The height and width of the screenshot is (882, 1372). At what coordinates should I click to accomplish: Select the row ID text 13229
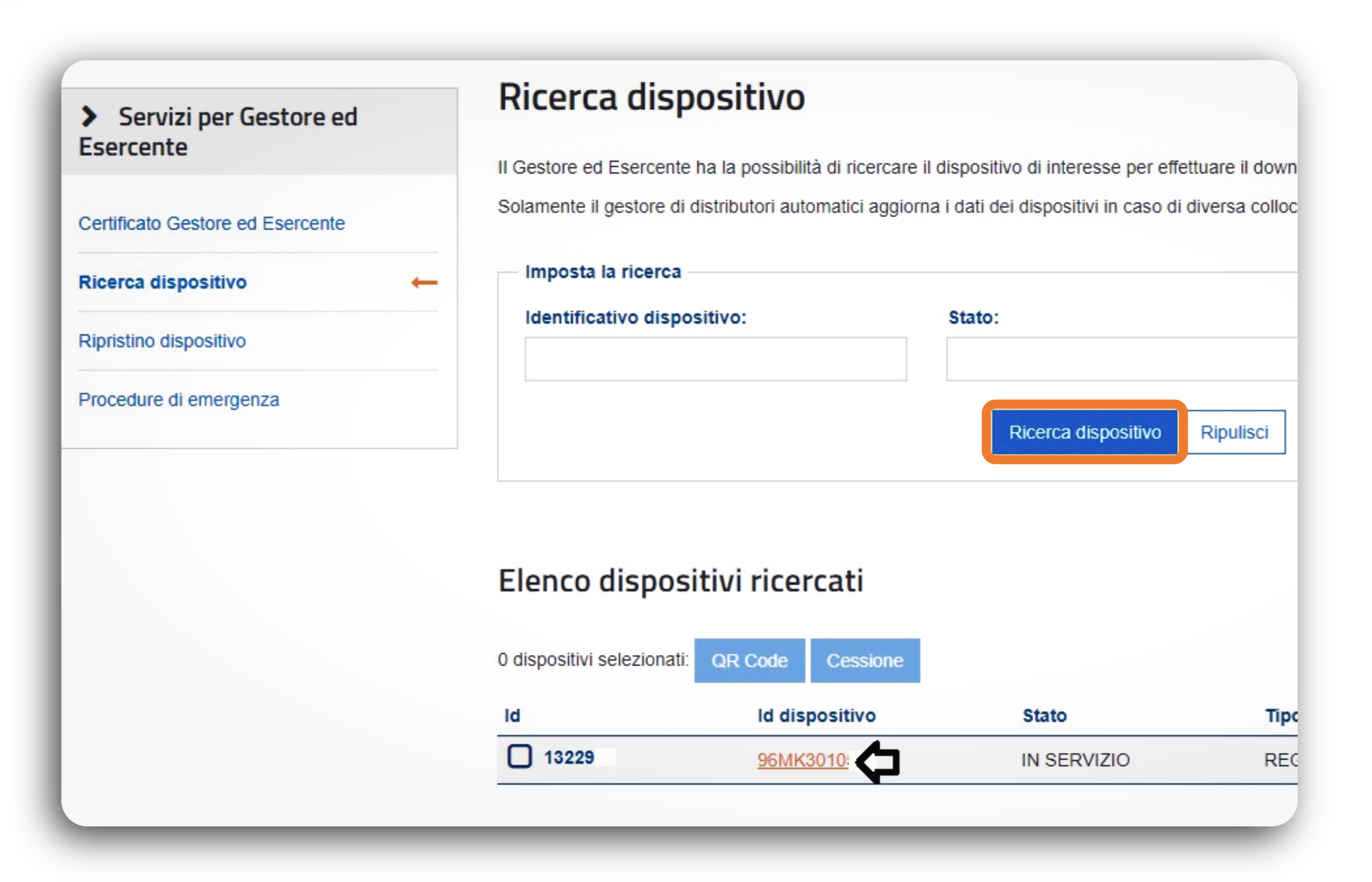click(569, 757)
